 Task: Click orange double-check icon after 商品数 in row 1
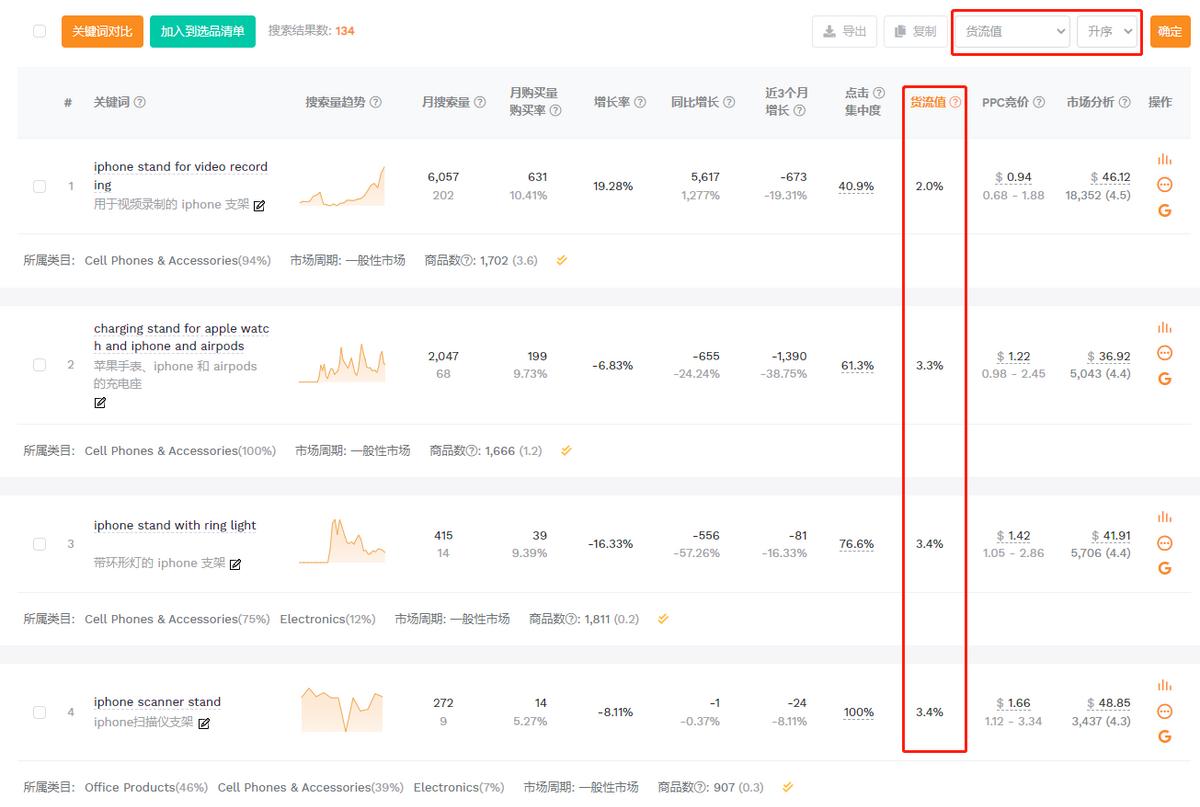tap(561, 260)
